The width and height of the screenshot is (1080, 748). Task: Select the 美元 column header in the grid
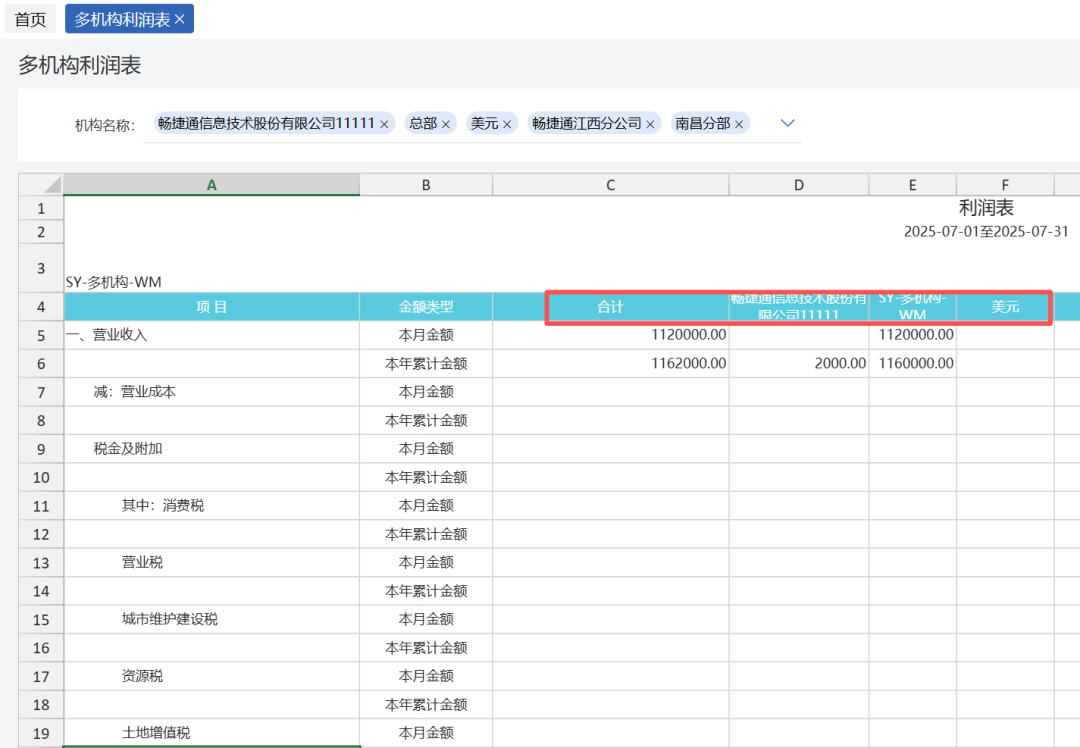pos(1005,306)
